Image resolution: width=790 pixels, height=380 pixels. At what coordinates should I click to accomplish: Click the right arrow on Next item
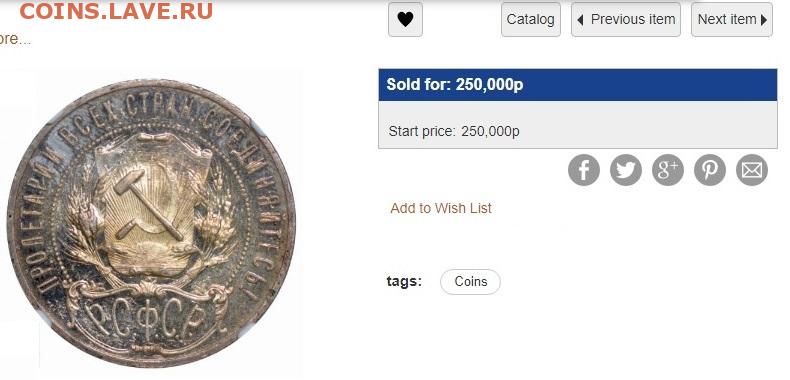(x=764, y=20)
